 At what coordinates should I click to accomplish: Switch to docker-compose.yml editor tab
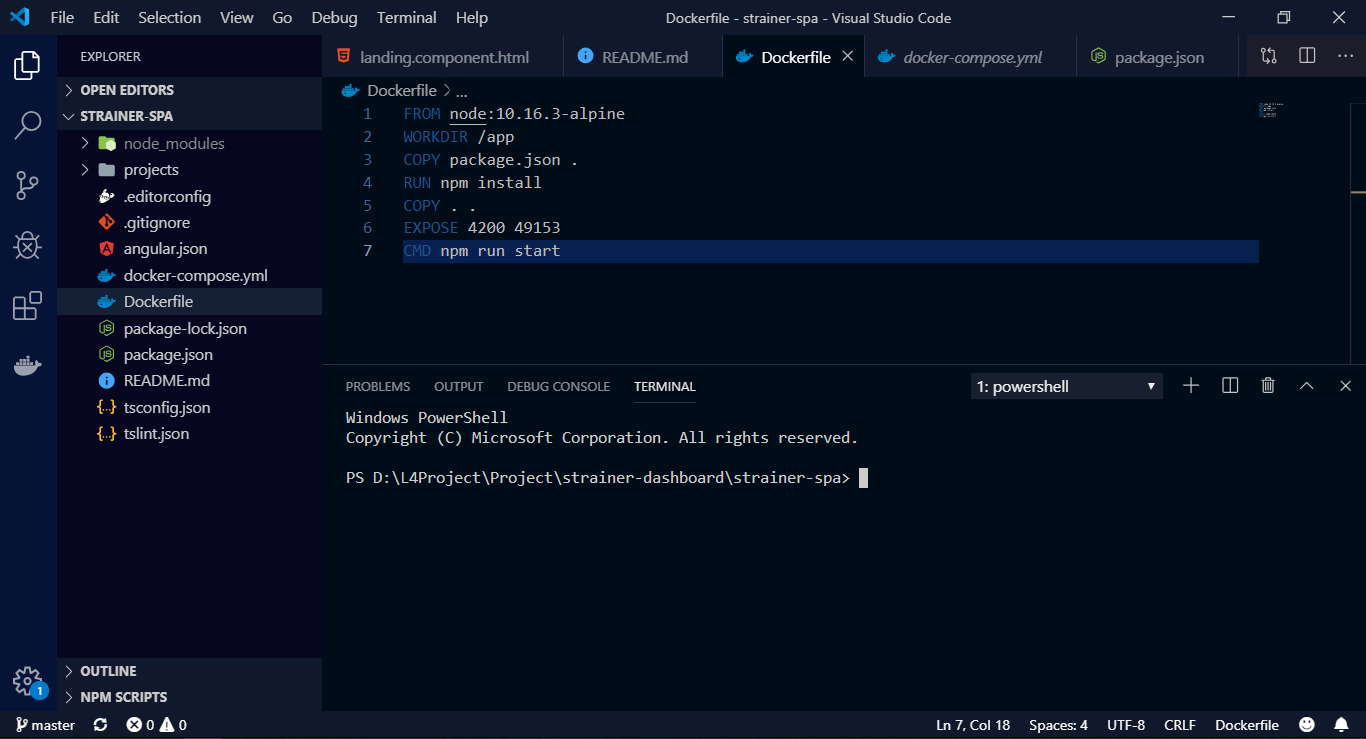pyautogui.click(x=970, y=57)
